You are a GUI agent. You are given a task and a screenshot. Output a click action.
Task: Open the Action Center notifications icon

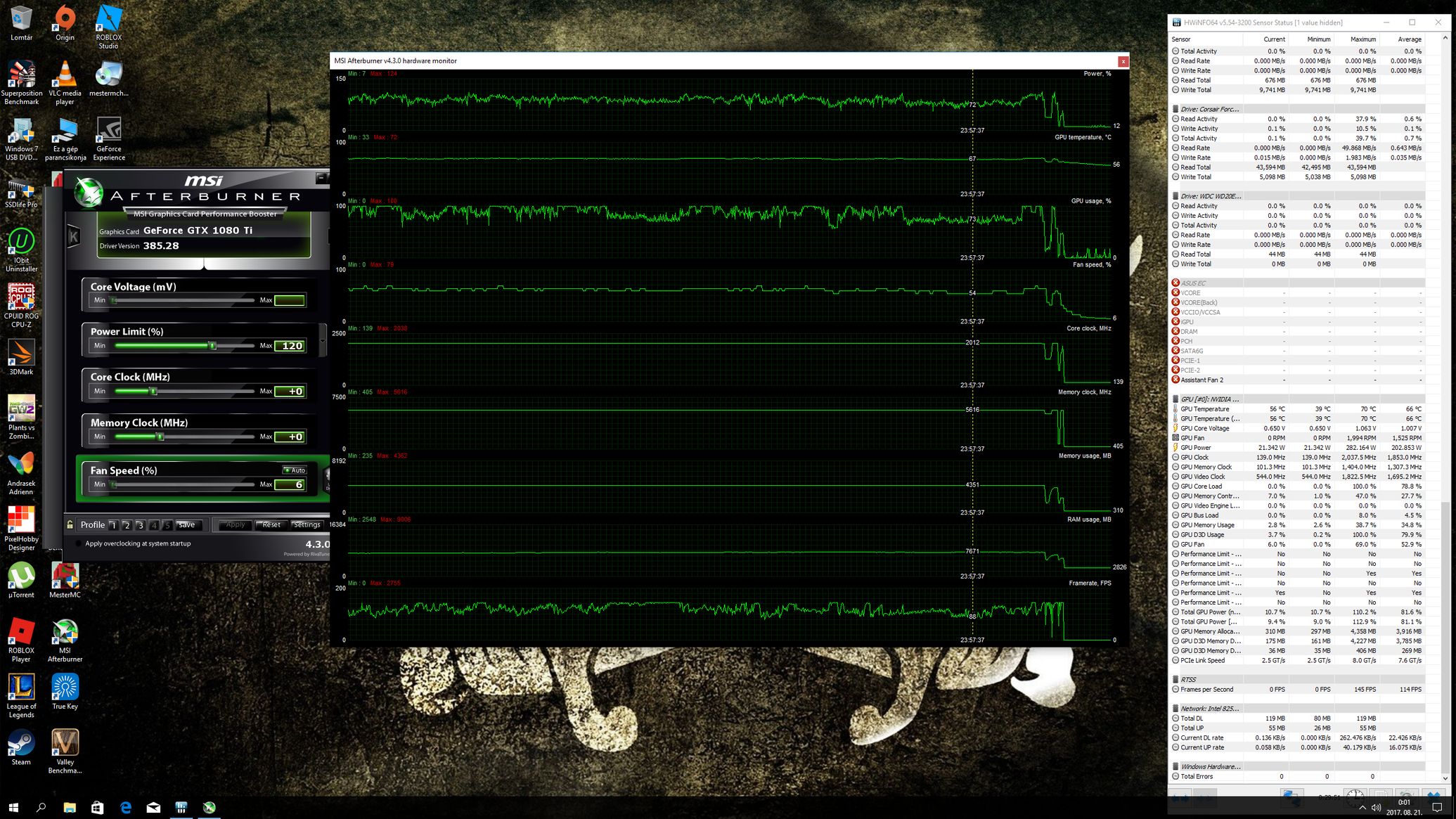point(1437,808)
